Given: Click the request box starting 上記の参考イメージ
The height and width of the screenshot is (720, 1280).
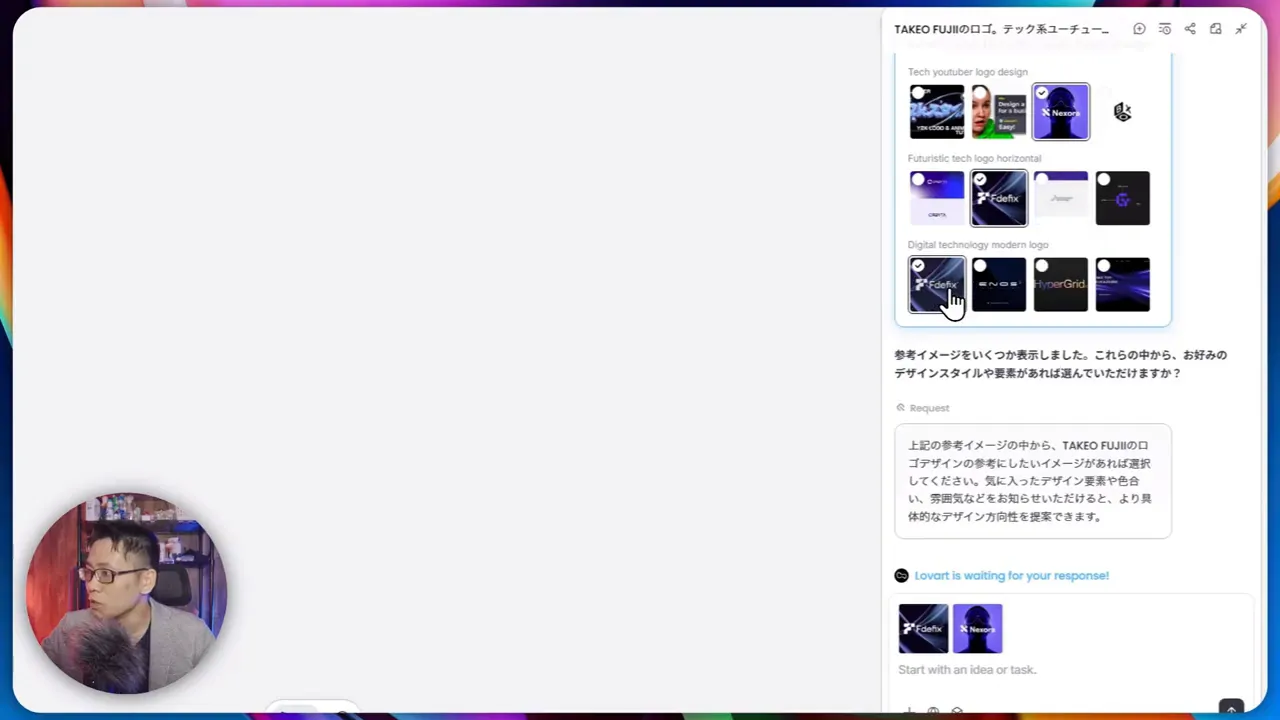Looking at the screenshot, I should (x=1033, y=481).
